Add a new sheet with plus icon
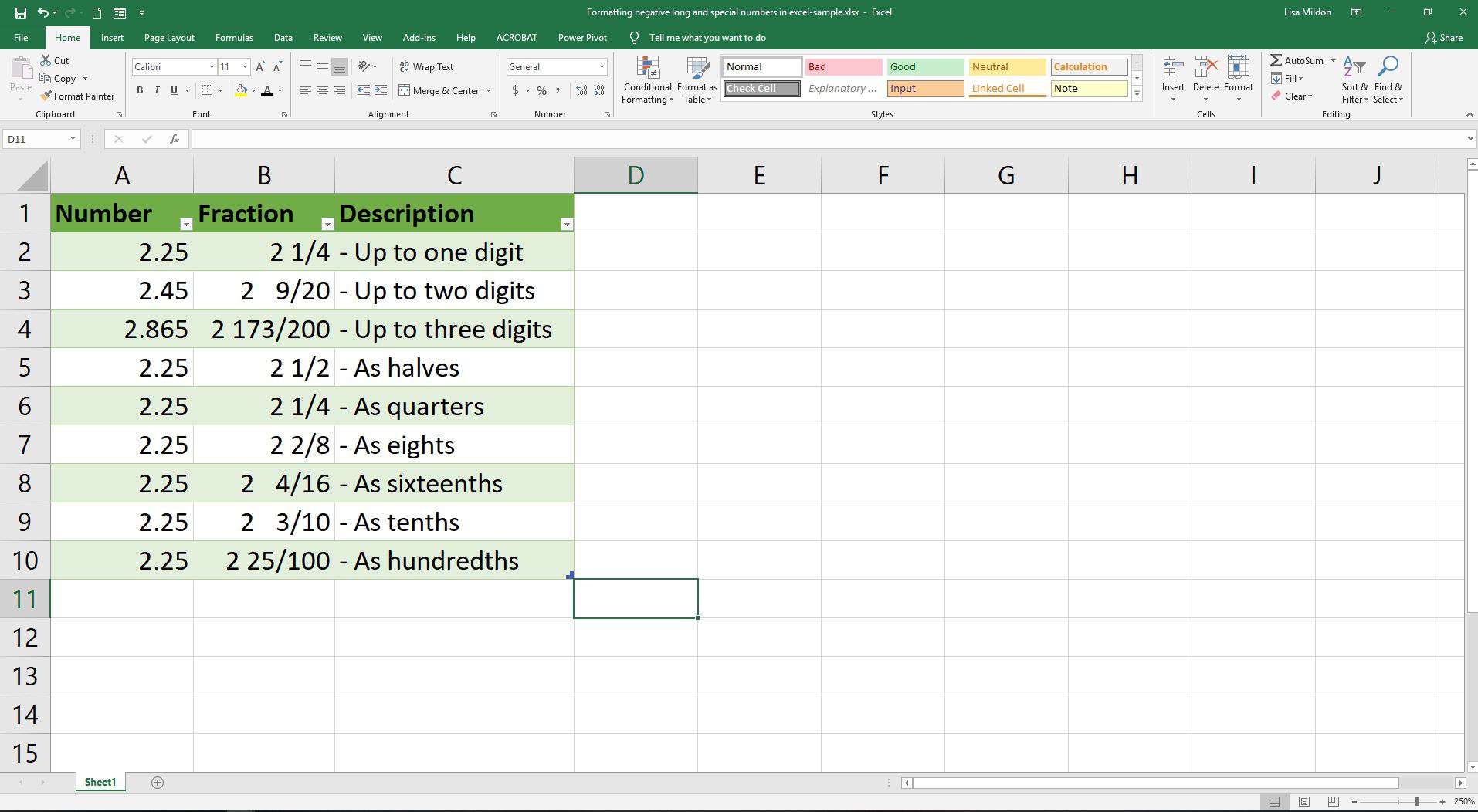Viewport: 1478px width, 812px height. click(x=158, y=783)
